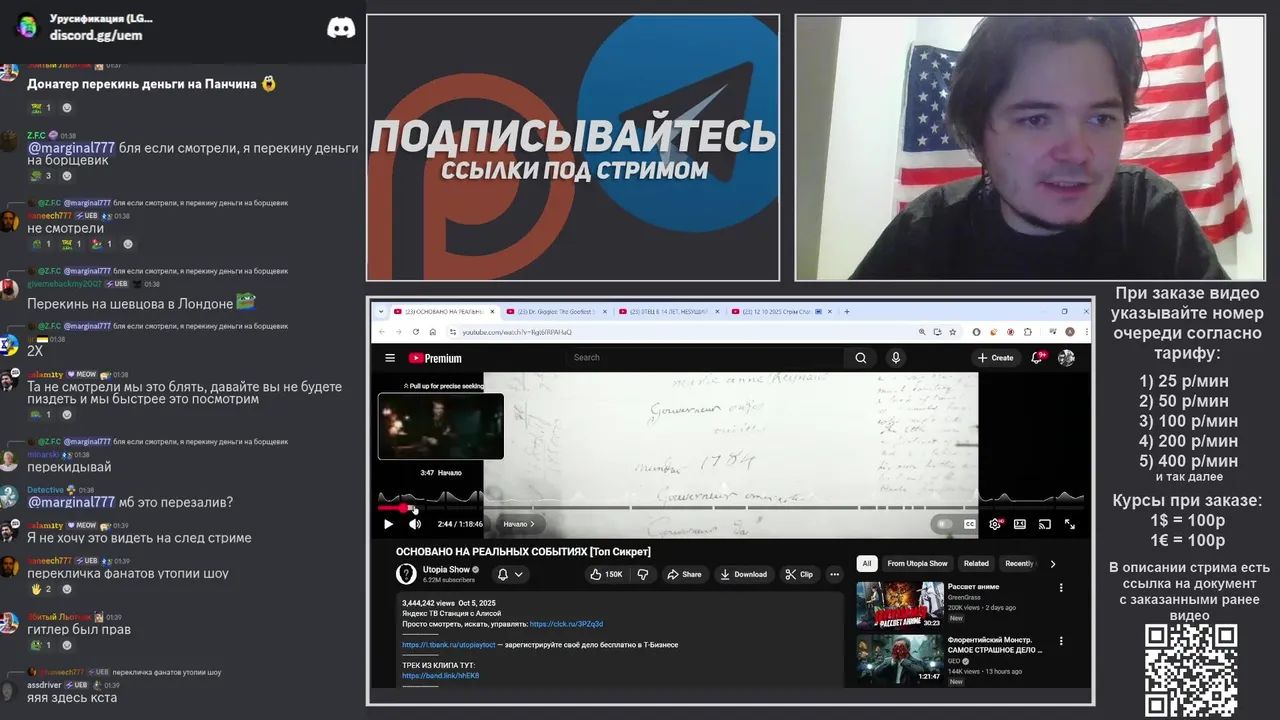Open options menu for 'Флорентийский Монстр' video
The height and width of the screenshot is (720, 1280).
pos(1061,641)
